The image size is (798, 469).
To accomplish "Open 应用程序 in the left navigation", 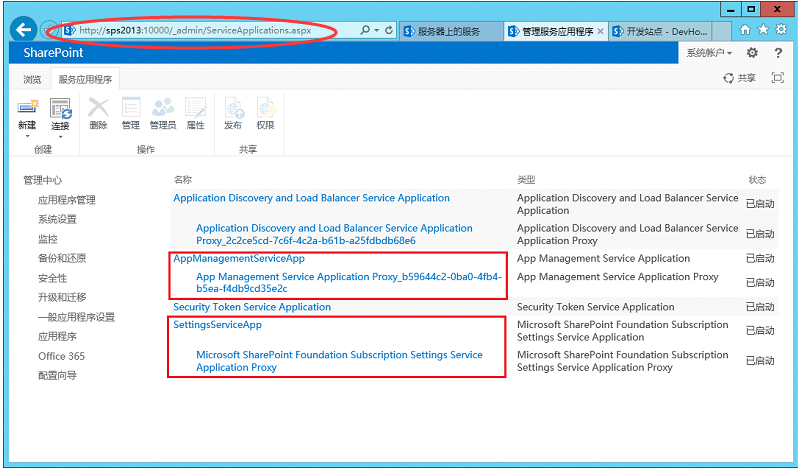I will point(57,337).
